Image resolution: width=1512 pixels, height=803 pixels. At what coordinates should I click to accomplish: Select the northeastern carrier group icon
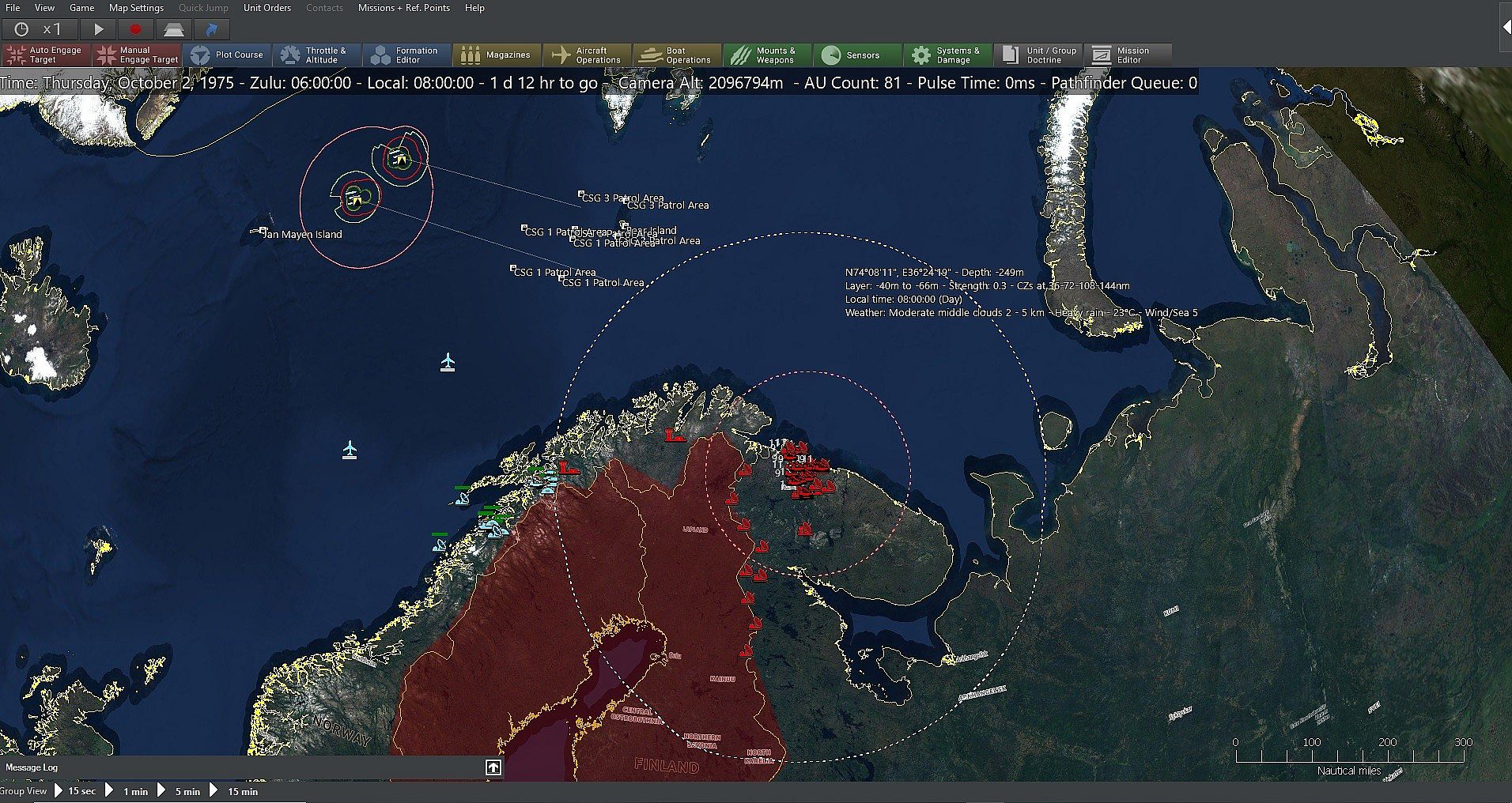point(402,160)
